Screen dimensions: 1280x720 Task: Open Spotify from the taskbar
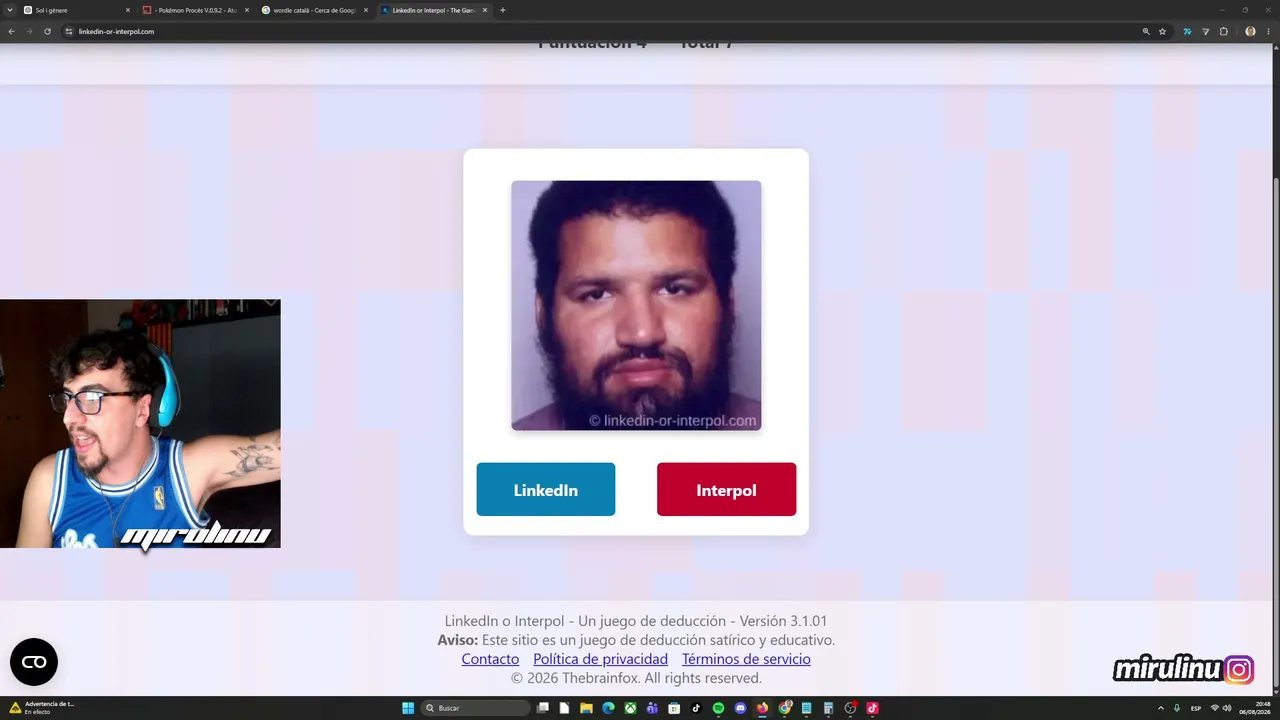click(x=718, y=708)
